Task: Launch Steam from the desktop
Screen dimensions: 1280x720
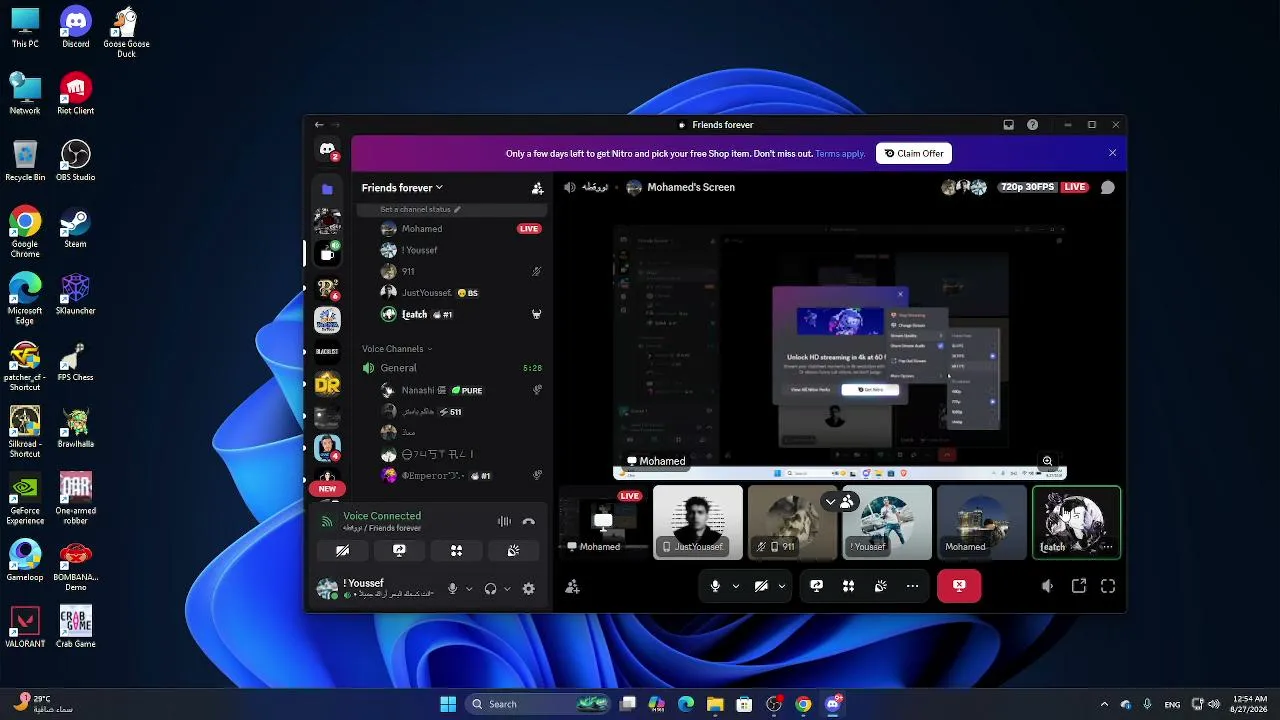Action: coord(76,227)
